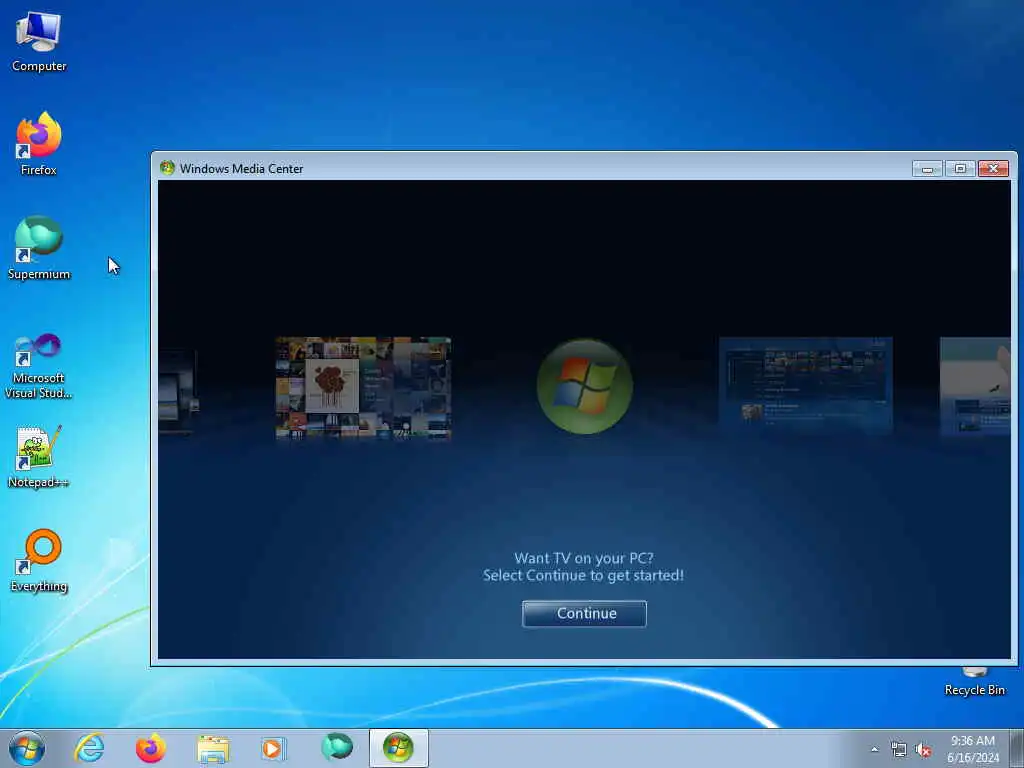1024x768 pixels.
Task: Open the clock showing 9:36 AM
Action: [973, 749]
